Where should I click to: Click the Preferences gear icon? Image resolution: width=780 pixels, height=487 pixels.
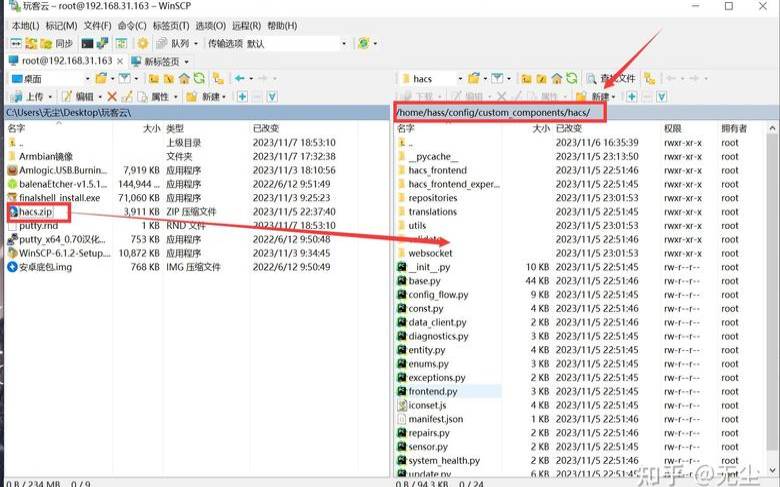click(x=143, y=44)
